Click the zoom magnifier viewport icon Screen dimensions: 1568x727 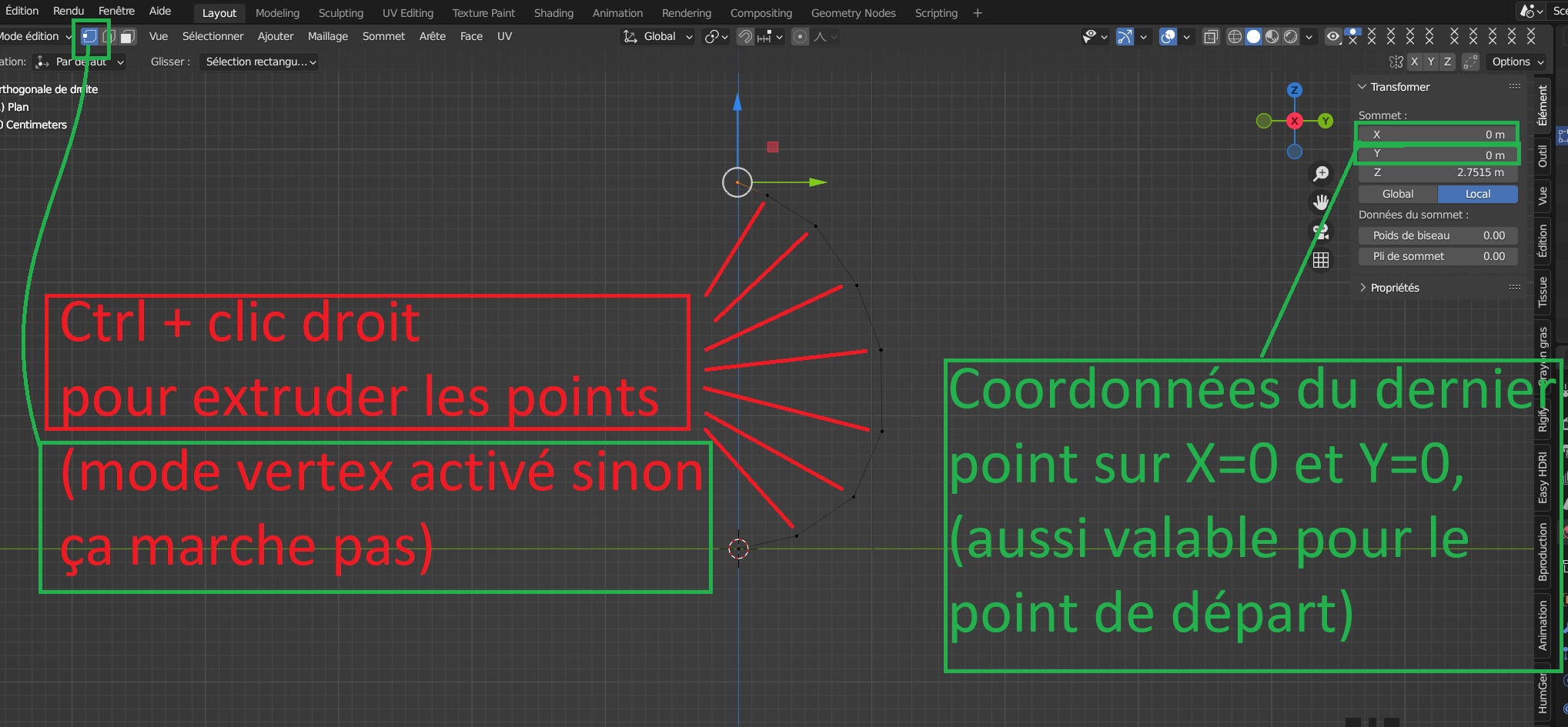tap(1321, 174)
